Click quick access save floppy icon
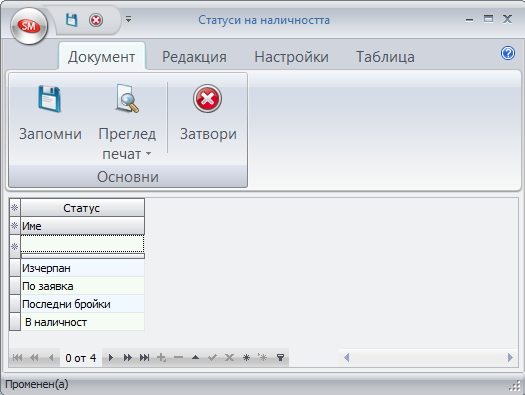Image resolution: width=525 pixels, height=395 pixels. (x=71, y=20)
